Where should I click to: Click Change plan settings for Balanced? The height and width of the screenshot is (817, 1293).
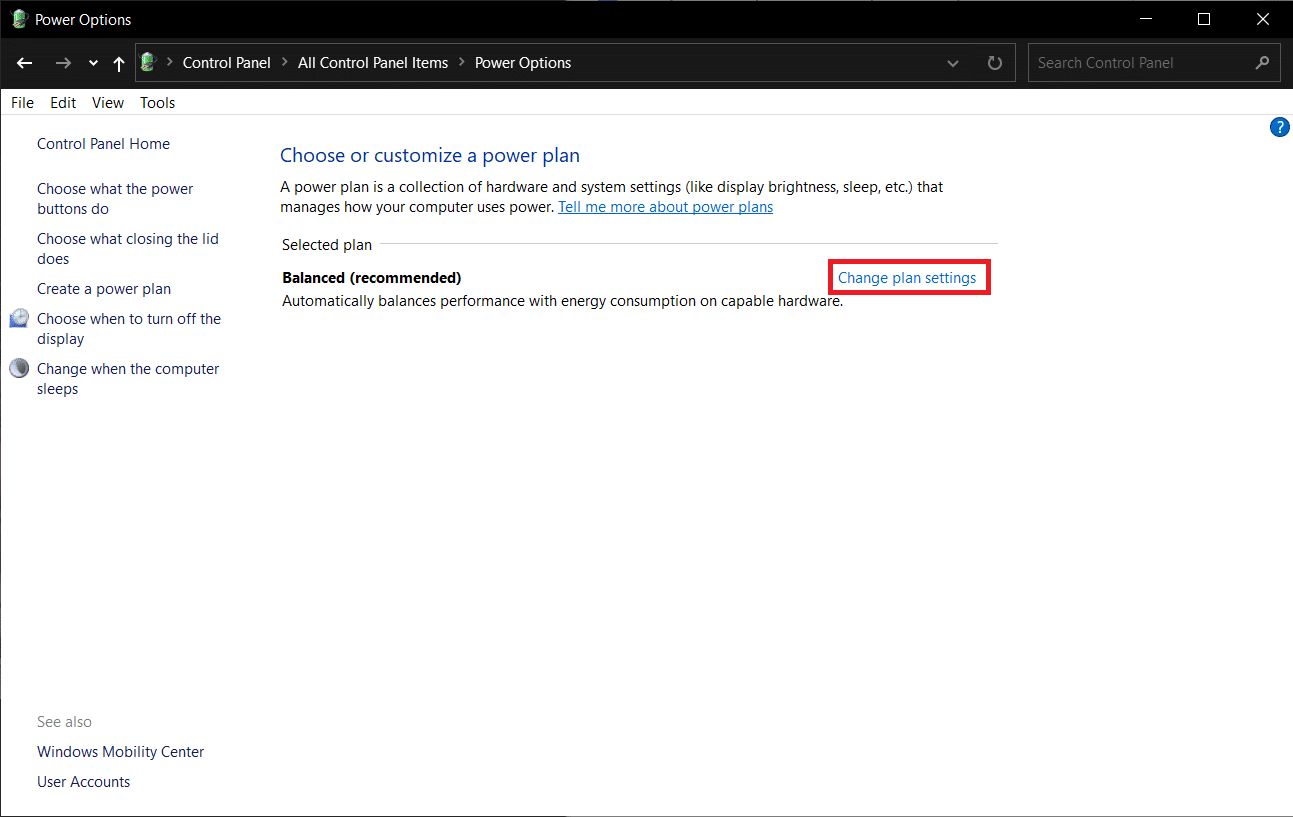907,277
